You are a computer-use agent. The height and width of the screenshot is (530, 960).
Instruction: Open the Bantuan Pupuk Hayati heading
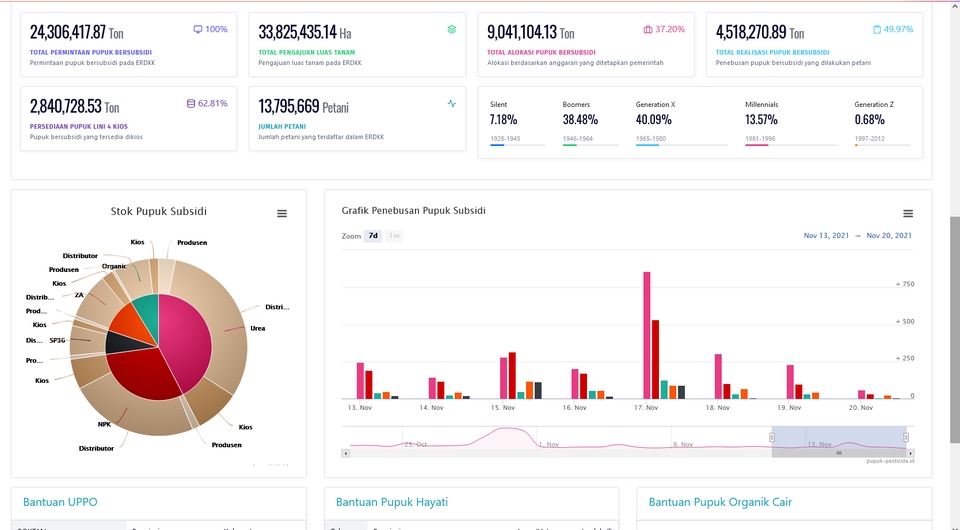coord(391,502)
